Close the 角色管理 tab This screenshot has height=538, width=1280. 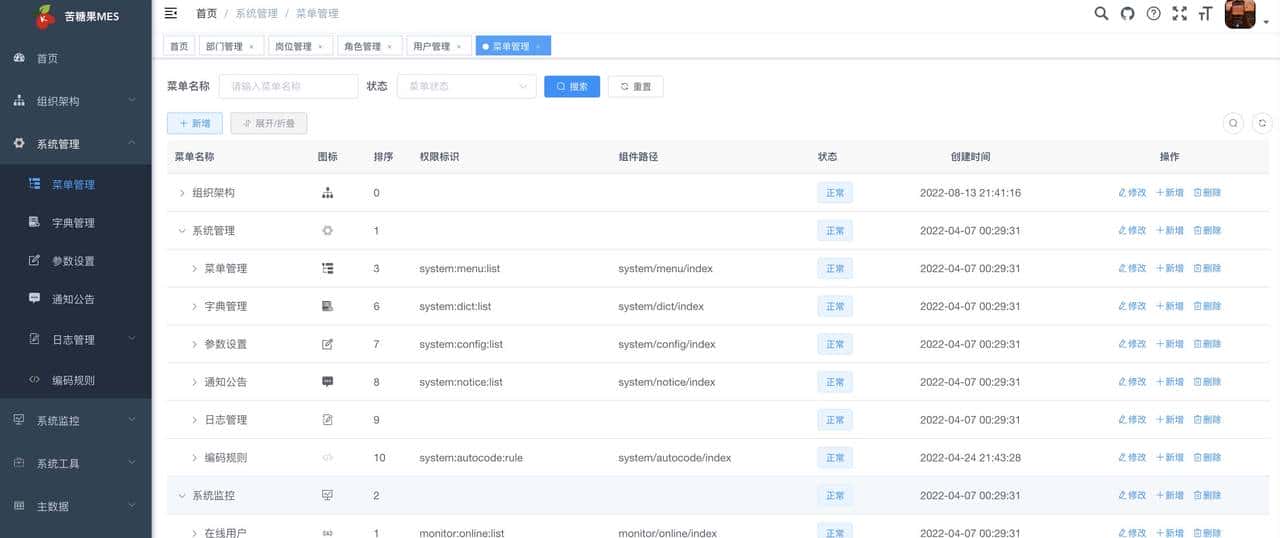pos(389,46)
